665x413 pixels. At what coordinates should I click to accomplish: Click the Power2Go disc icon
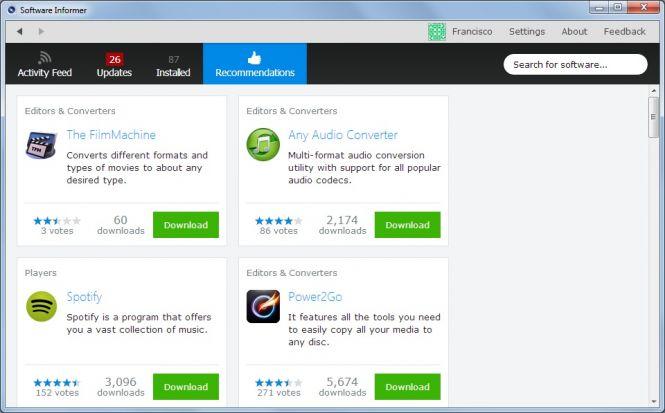click(263, 306)
